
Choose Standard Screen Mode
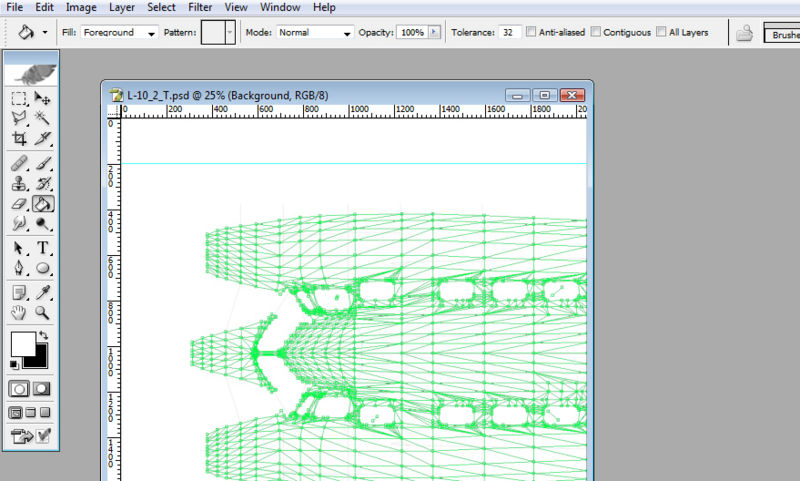(15, 413)
